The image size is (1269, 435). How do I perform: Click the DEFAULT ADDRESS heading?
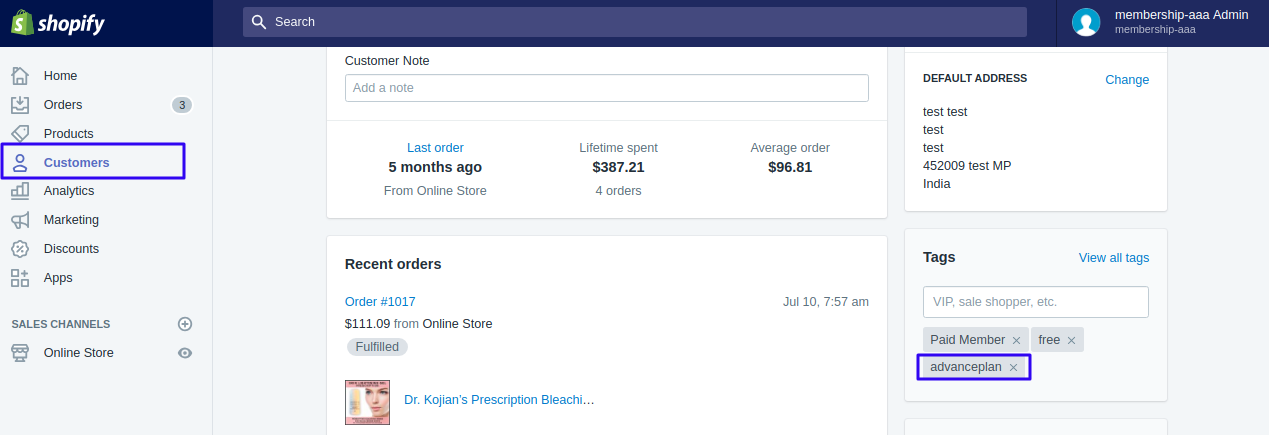975,78
